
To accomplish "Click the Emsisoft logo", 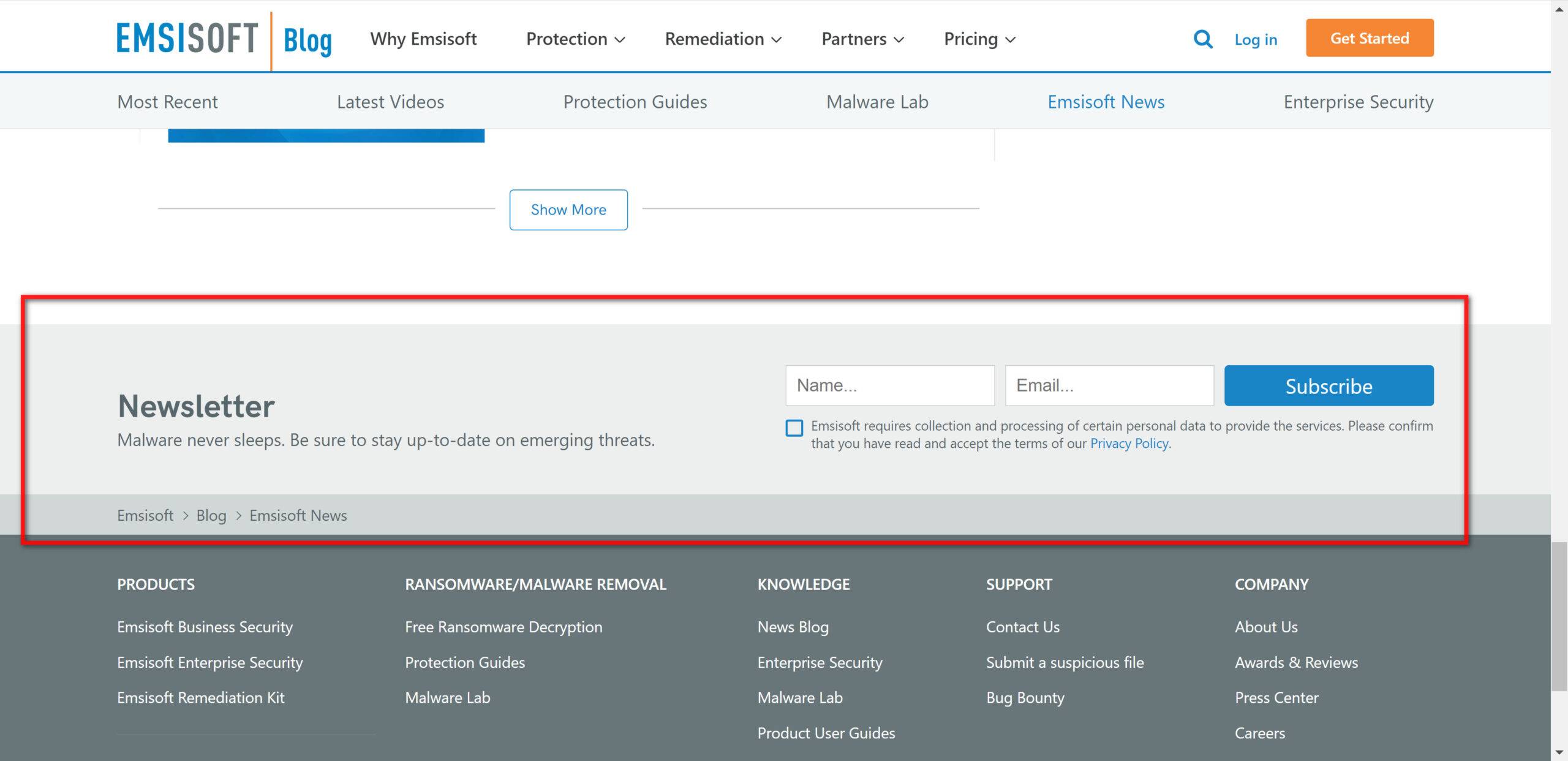I will [x=187, y=39].
